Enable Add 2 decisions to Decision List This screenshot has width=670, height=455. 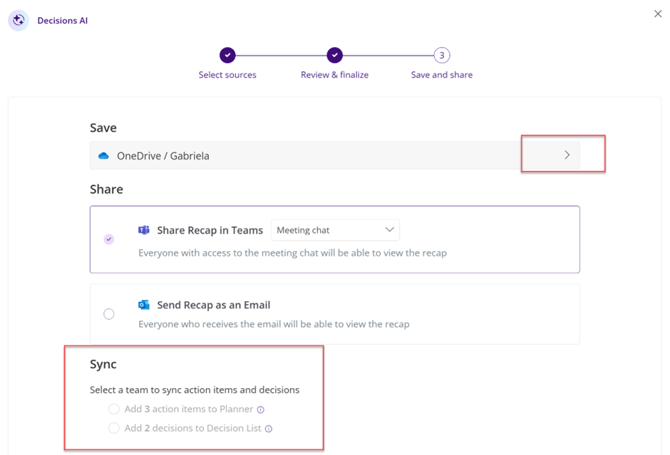coord(114,428)
